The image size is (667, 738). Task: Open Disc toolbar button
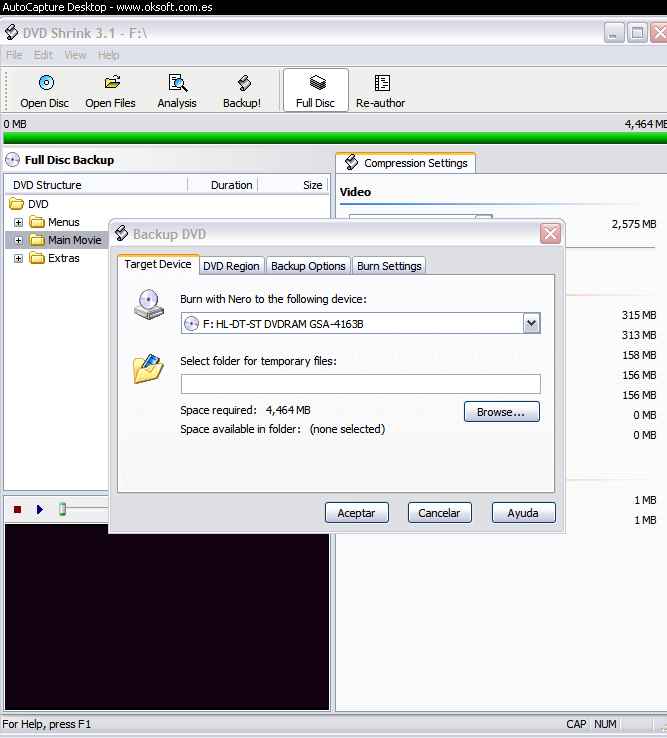click(45, 91)
